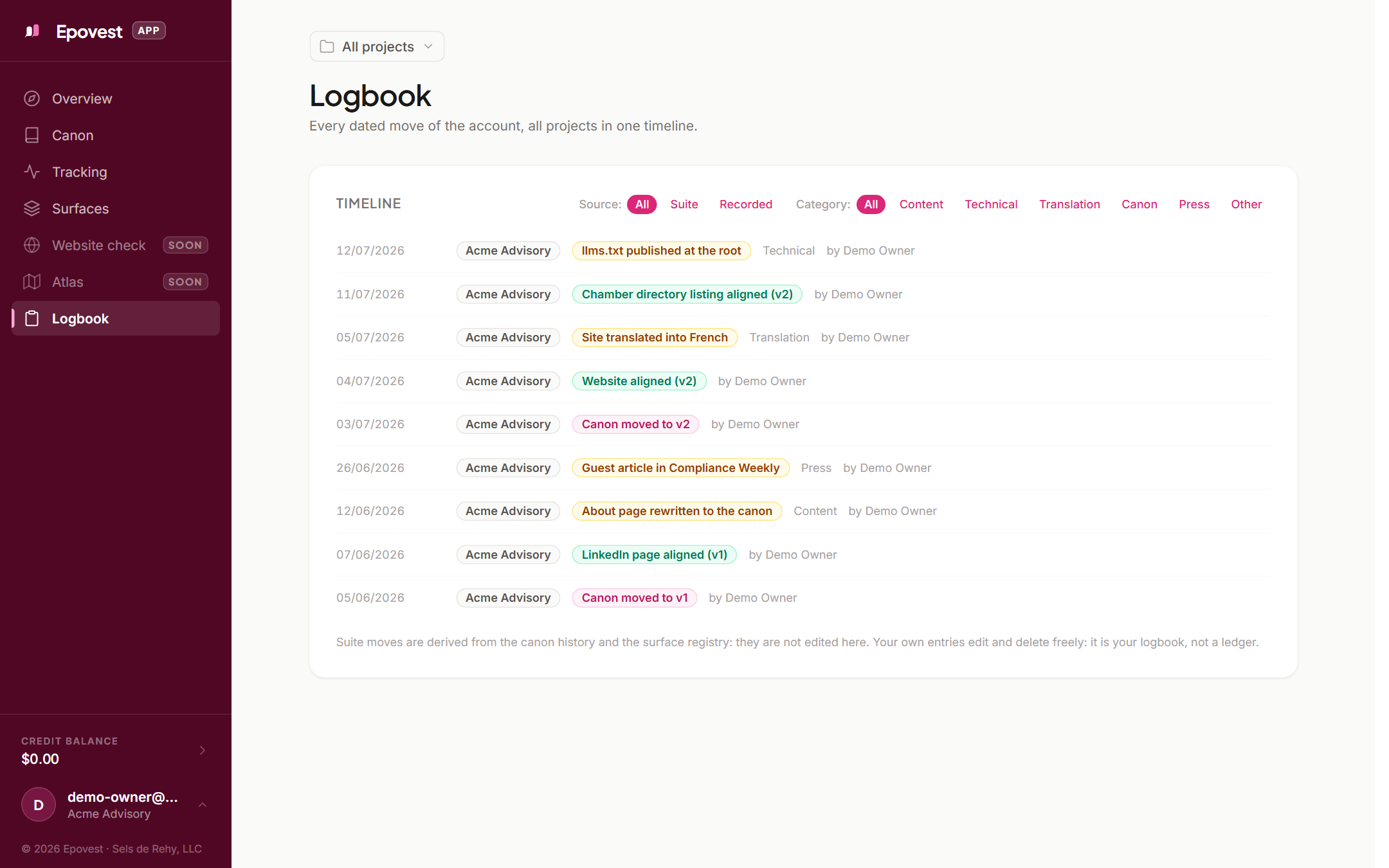Click the date 12/07/2026
This screenshot has width=1389, height=868.
tap(370, 251)
